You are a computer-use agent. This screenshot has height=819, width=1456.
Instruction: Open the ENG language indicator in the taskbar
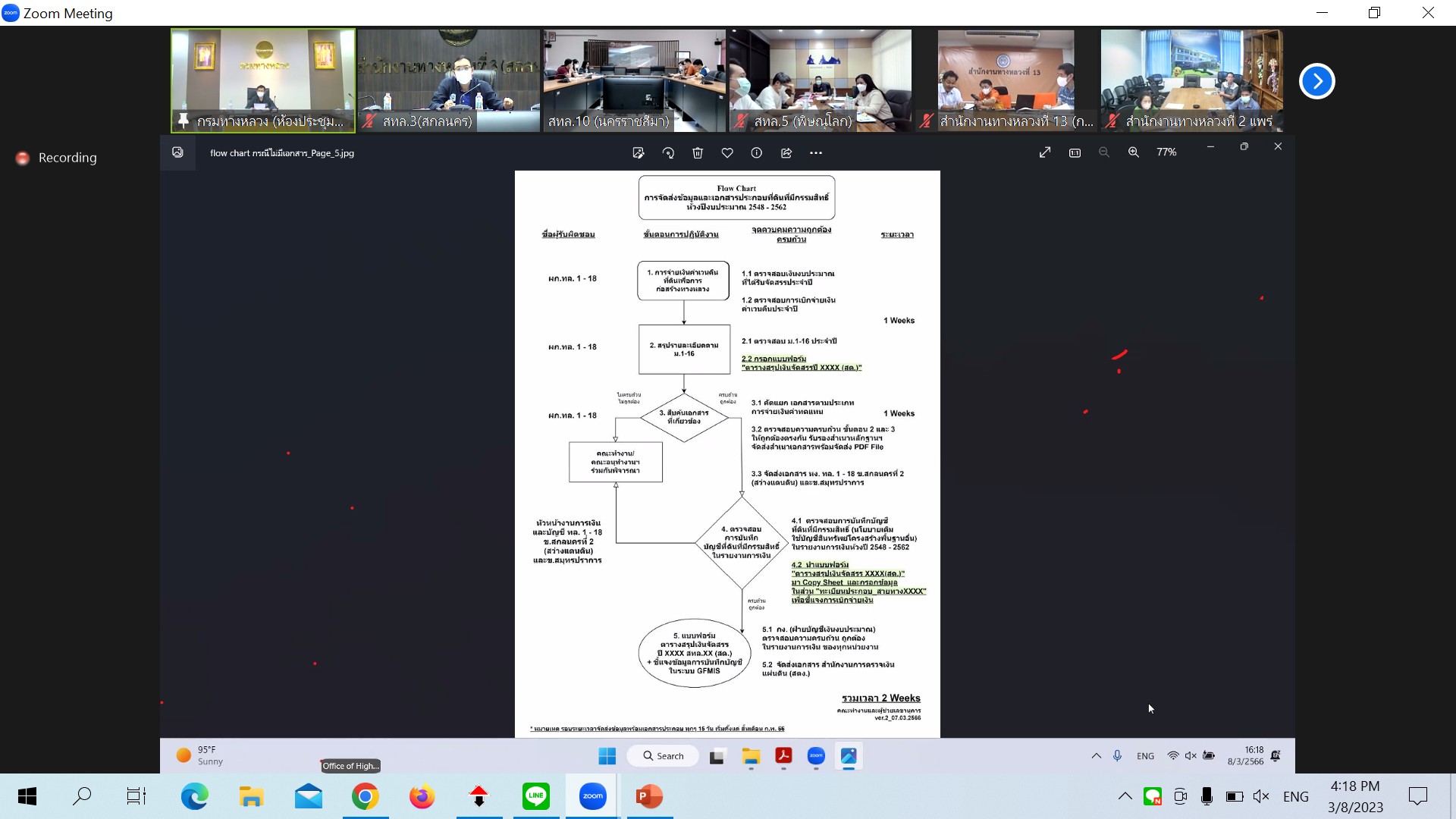click(1296, 796)
